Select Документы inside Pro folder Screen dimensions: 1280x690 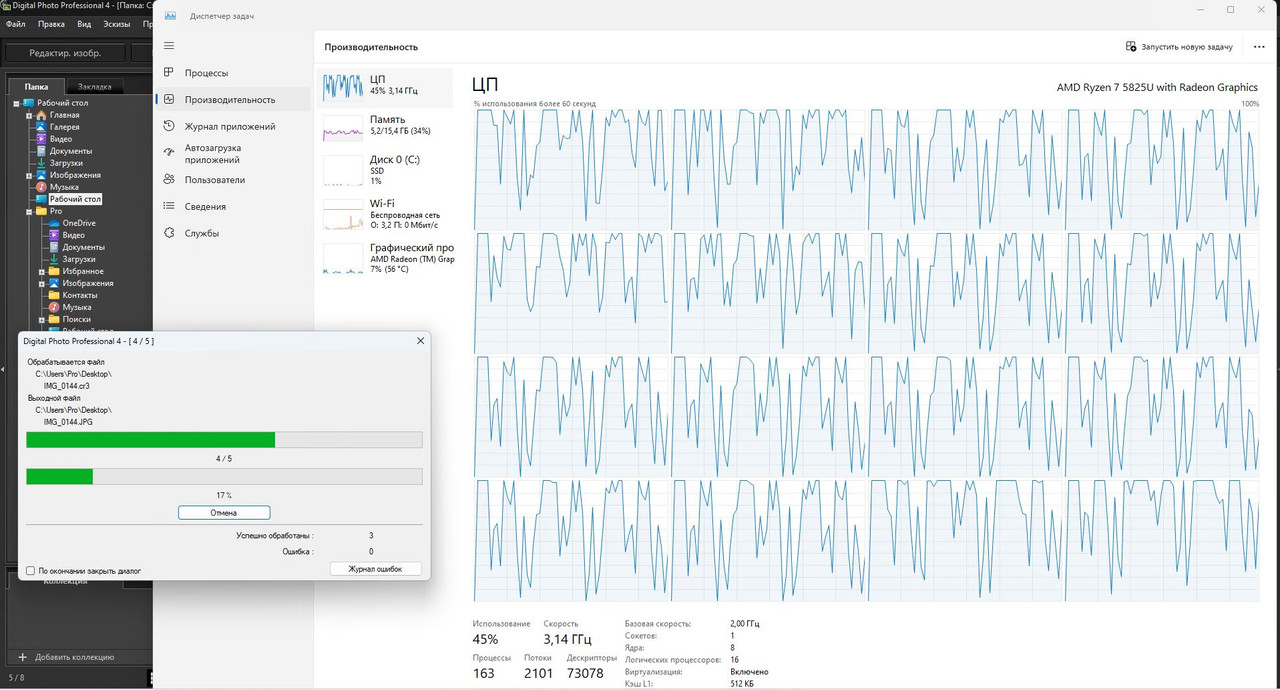tap(83, 247)
